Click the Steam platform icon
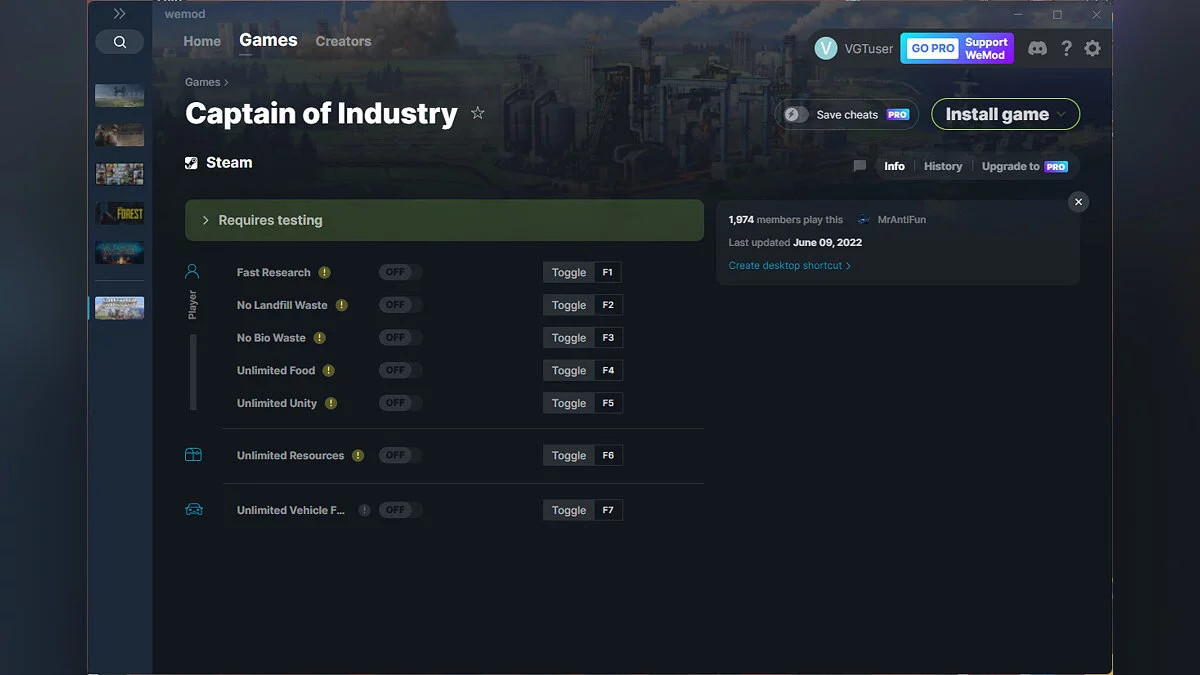This screenshot has height=675, width=1200. pyautogui.click(x=191, y=163)
